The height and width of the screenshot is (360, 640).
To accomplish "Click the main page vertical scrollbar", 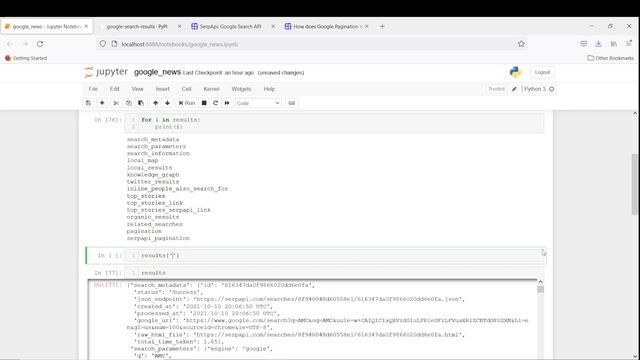I will [x=635, y=184].
